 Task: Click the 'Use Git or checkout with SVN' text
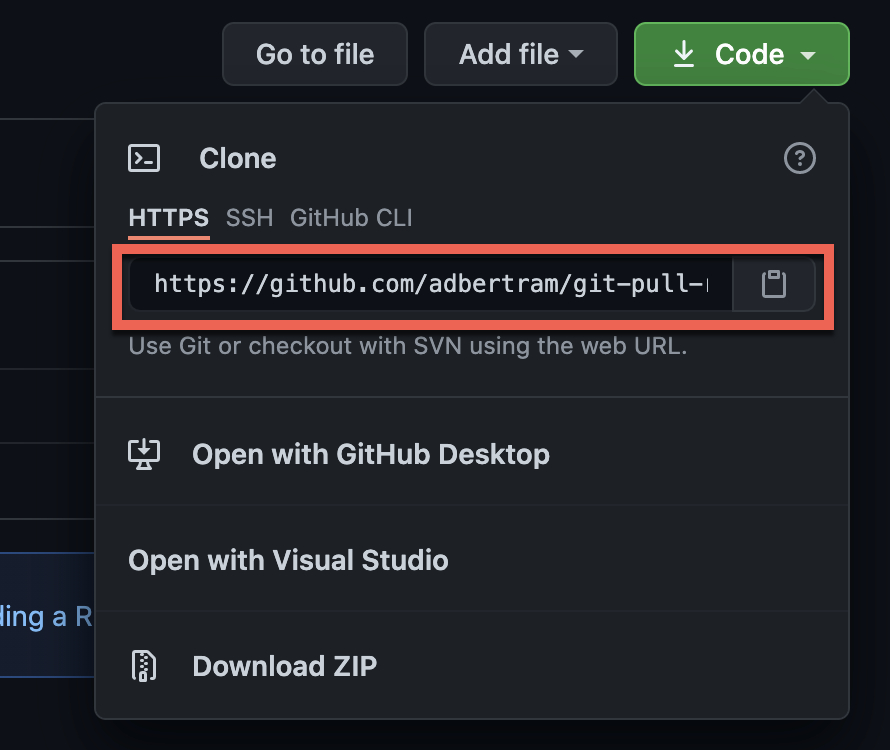tap(408, 346)
